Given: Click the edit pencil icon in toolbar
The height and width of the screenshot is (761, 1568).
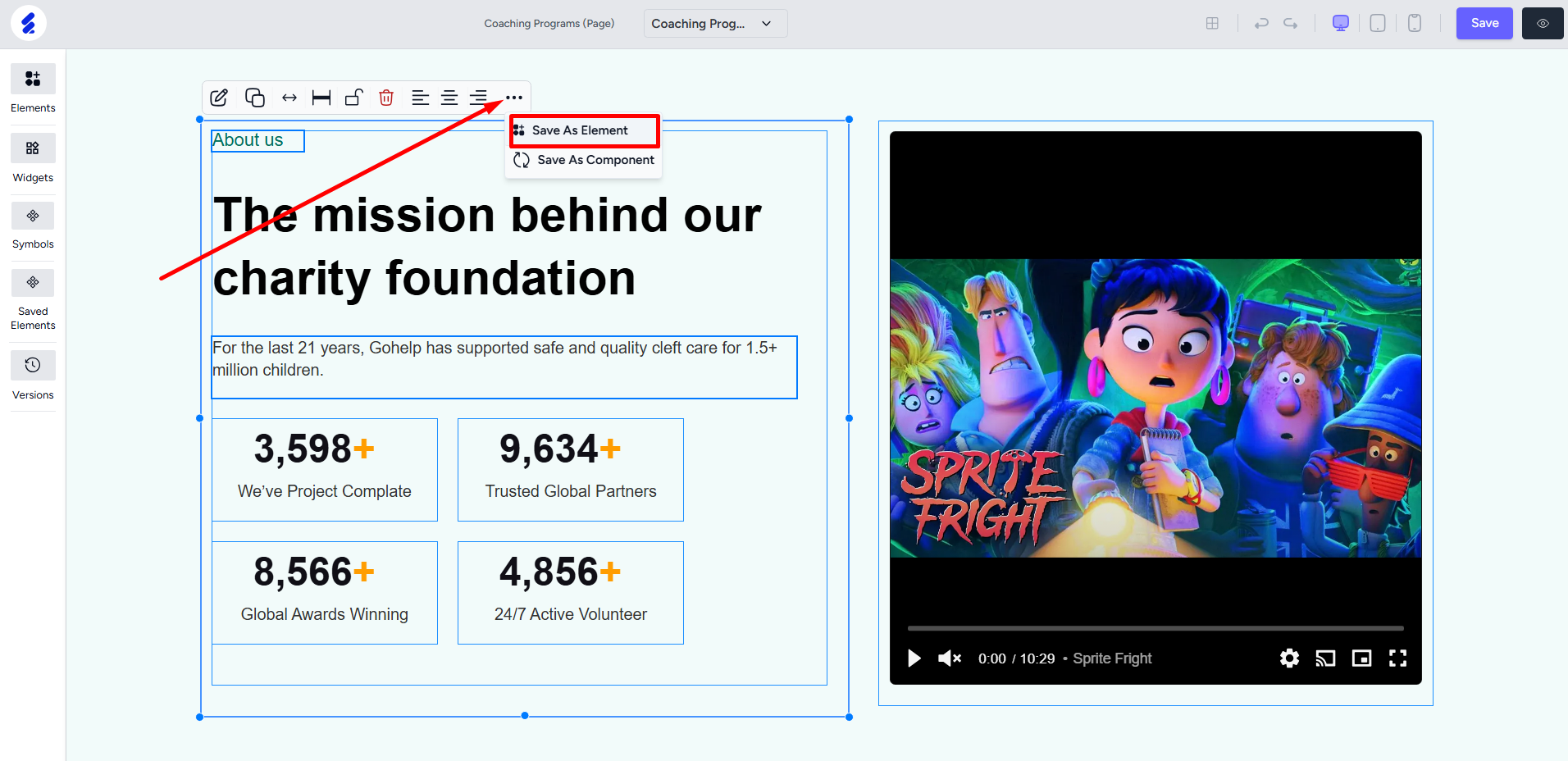Looking at the screenshot, I should (219, 98).
